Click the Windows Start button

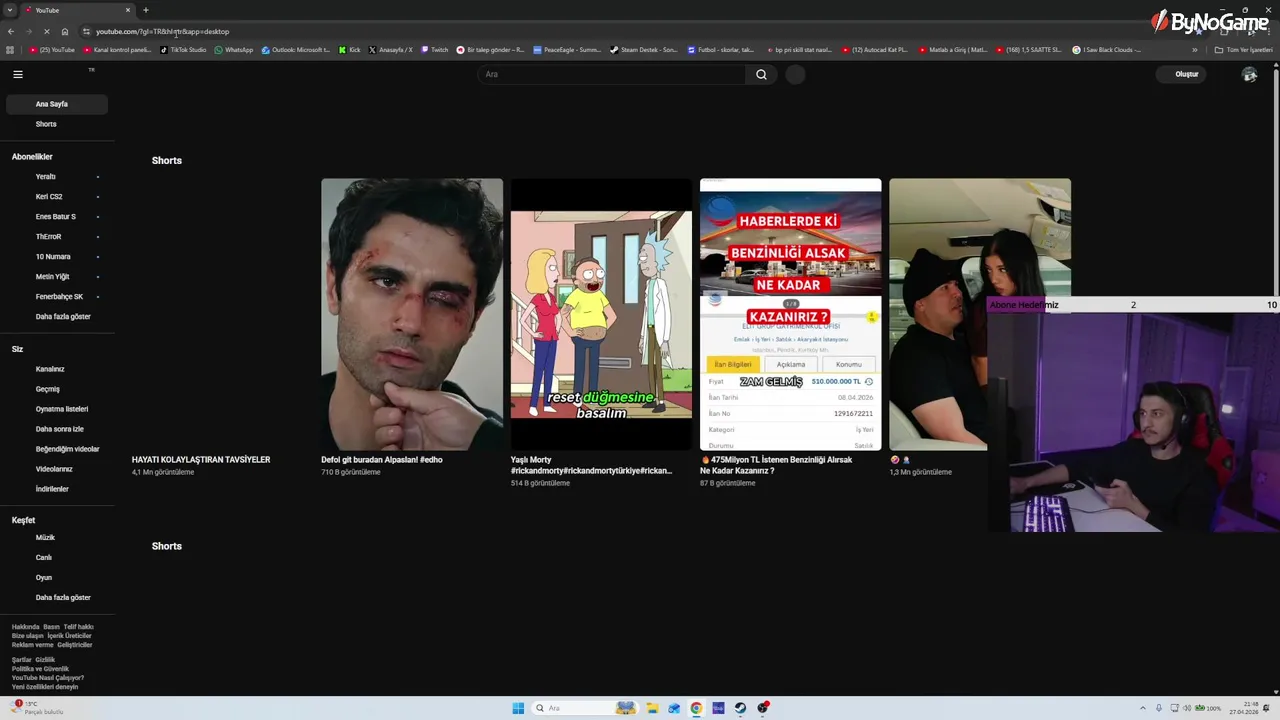(518, 708)
